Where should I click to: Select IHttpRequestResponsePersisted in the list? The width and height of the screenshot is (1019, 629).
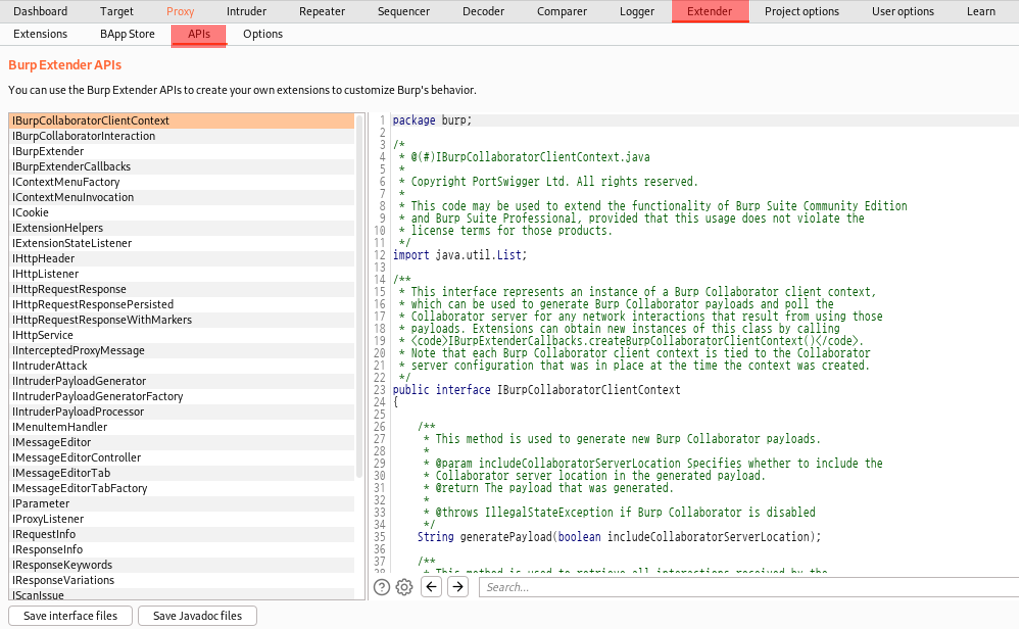coord(181,304)
